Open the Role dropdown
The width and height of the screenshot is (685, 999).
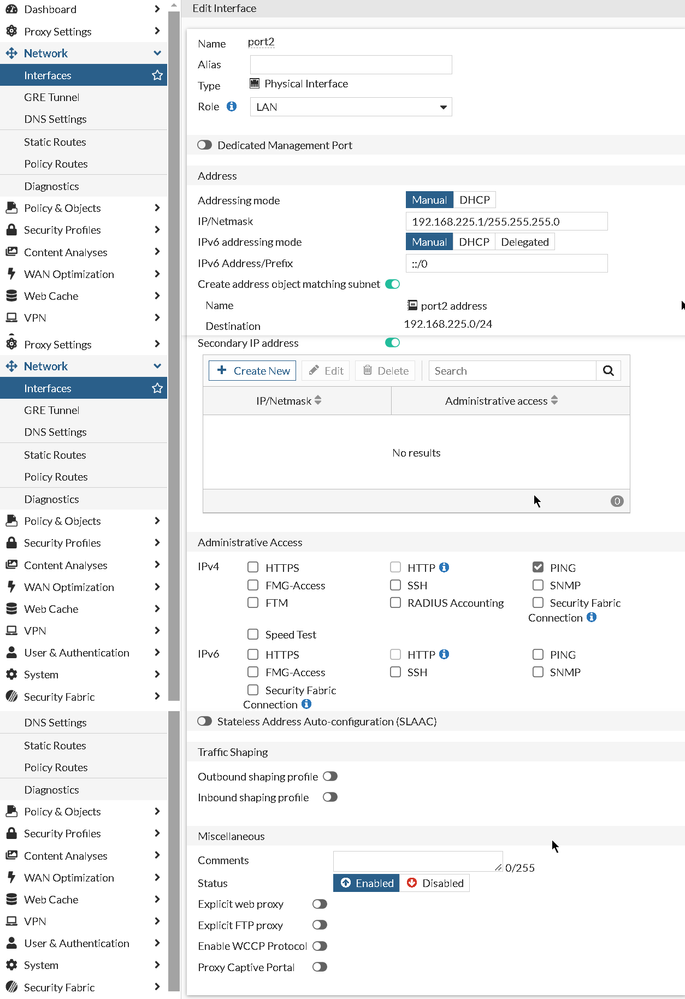click(350, 107)
